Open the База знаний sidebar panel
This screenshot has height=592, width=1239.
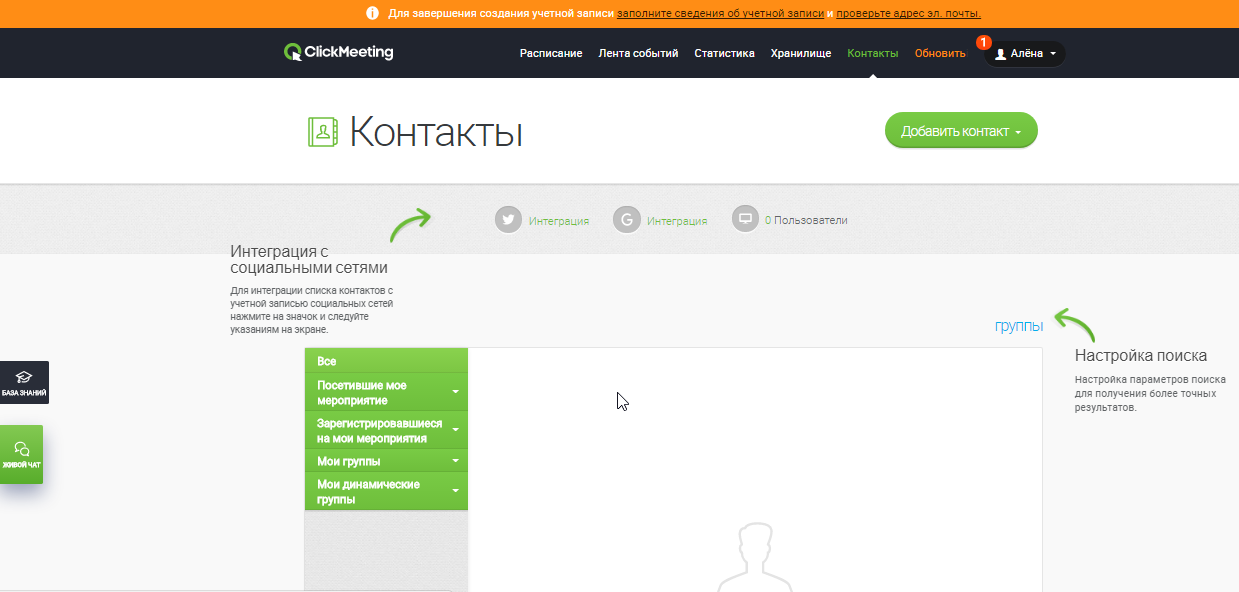[21, 382]
